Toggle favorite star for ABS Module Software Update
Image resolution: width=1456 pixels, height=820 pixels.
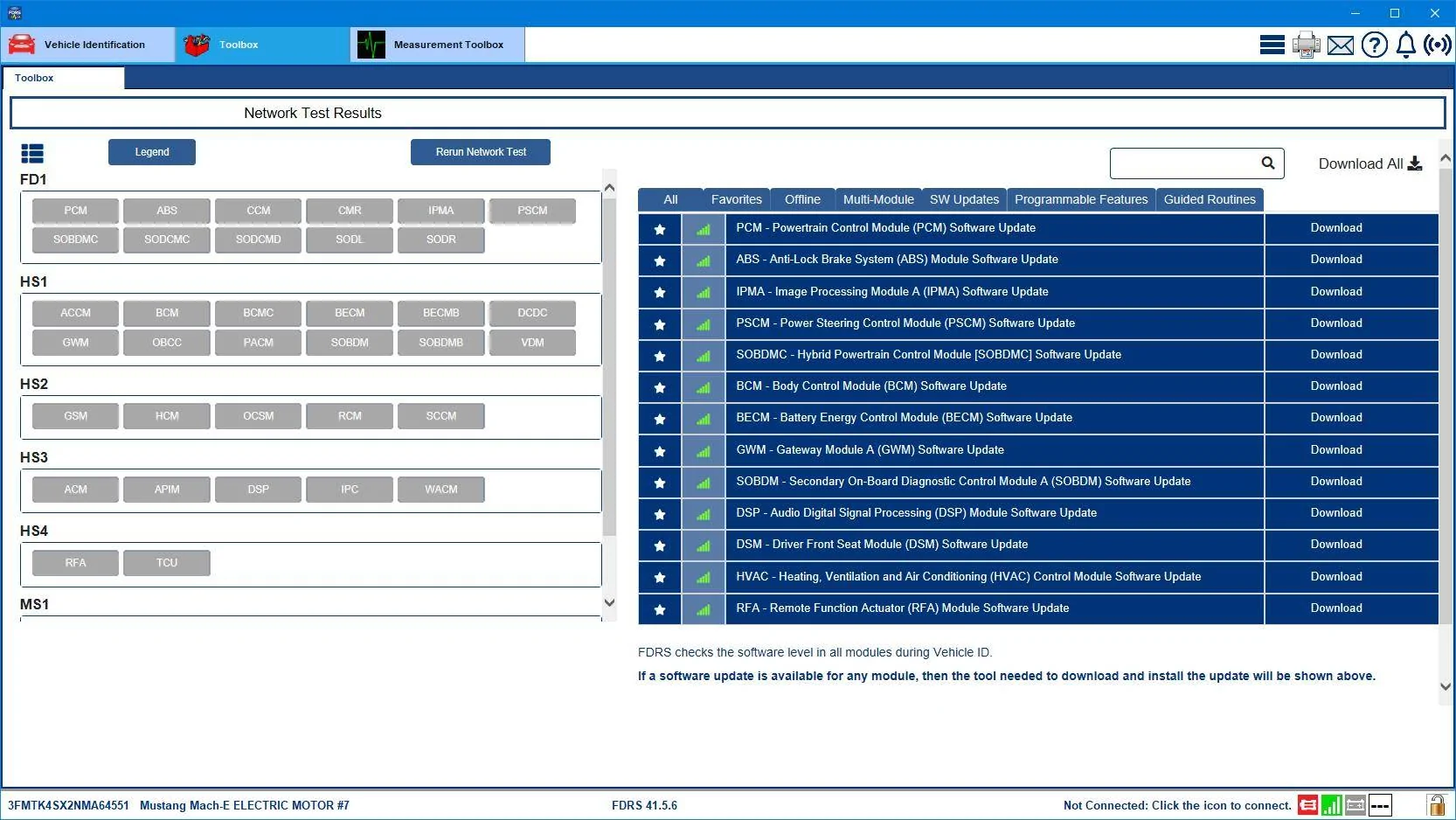coord(660,261)
